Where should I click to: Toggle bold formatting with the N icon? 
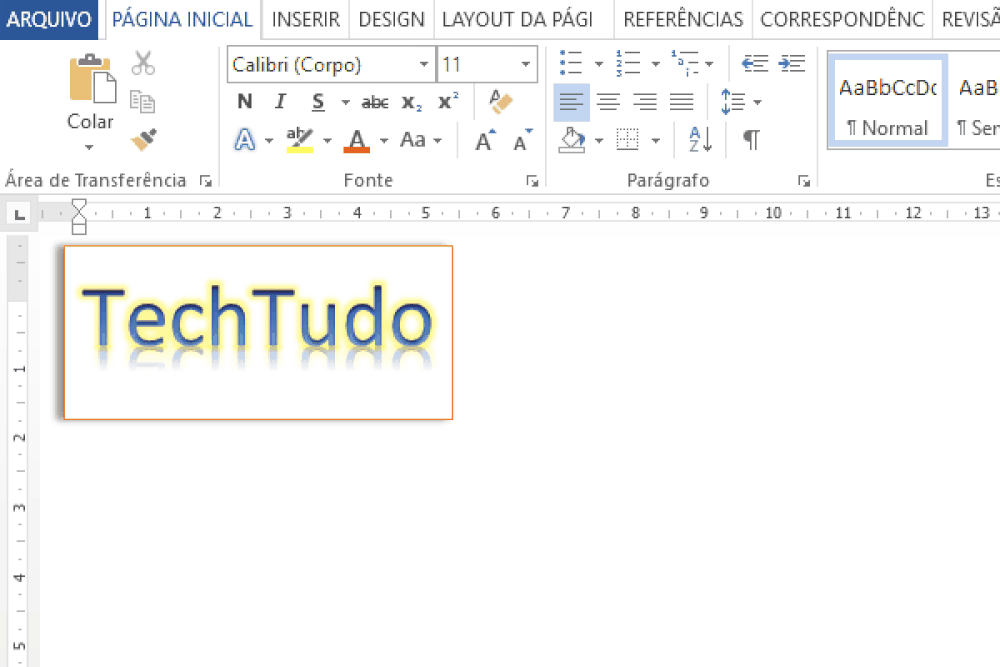[x=244, y=101]
